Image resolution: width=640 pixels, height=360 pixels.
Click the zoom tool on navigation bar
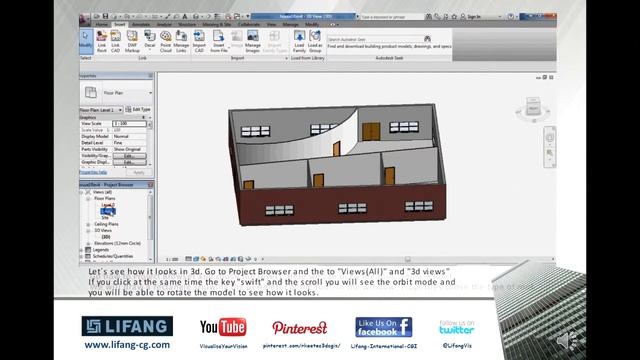coord(550,153)
